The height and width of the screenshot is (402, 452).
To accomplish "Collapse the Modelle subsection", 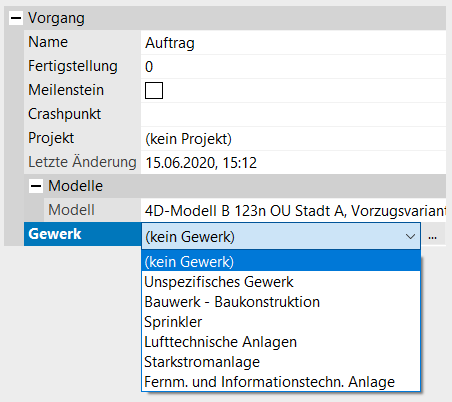I will pos(36,186).
